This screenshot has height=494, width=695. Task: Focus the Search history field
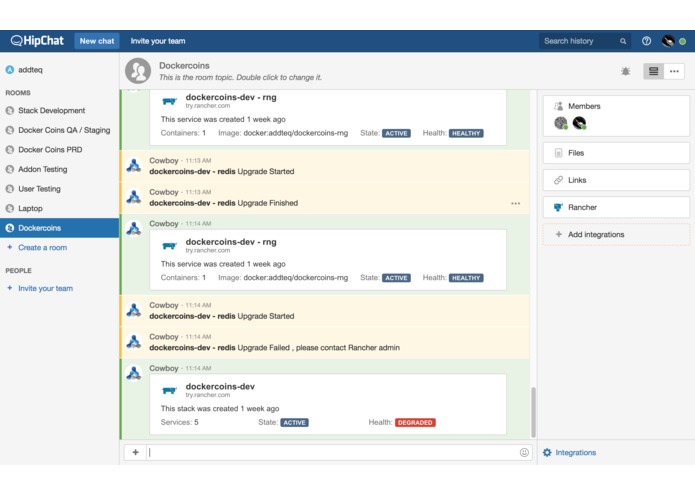pos(585,41)
